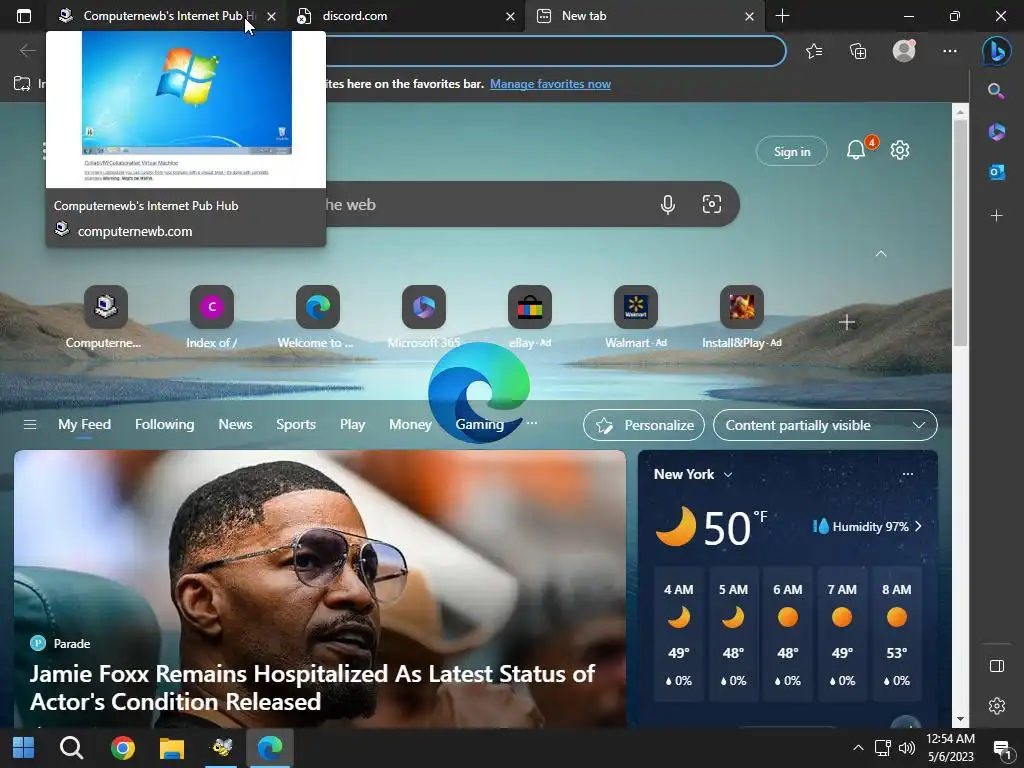Click the Personalize button
The height and width of the screenshot is (768, 1024).
pyautogui.click(x=644, y=425)
